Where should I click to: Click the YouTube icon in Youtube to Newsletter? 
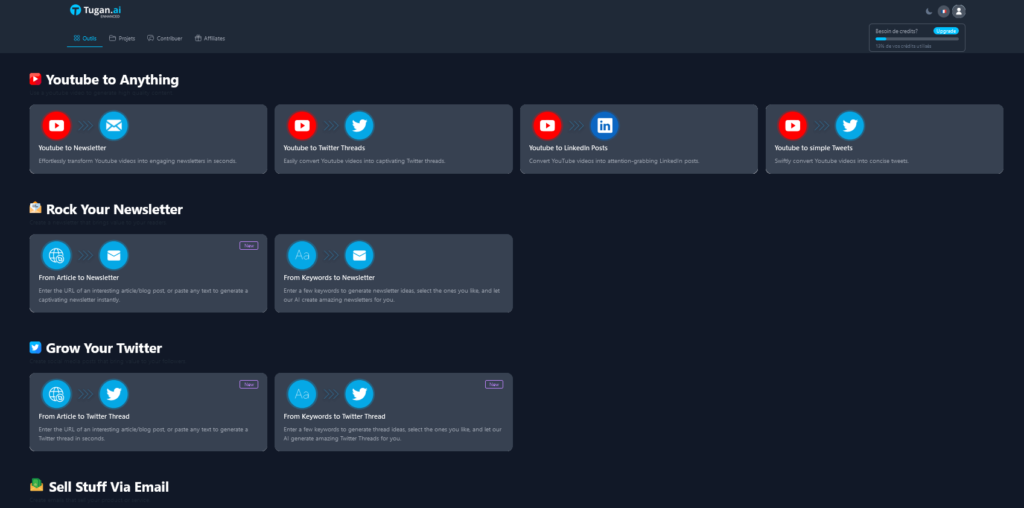[x=56, y=125]
